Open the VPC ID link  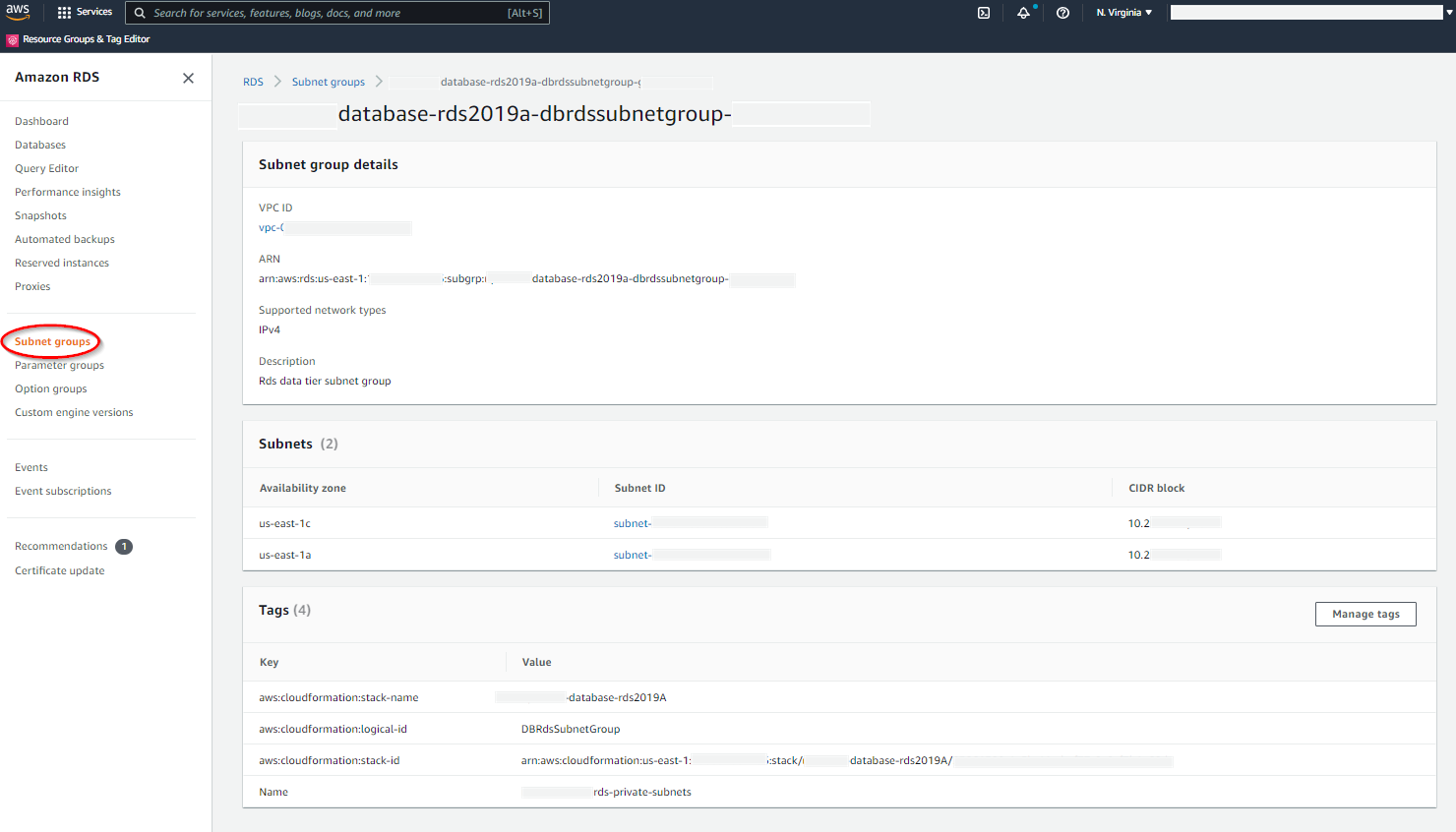click(x=270, y=227)
